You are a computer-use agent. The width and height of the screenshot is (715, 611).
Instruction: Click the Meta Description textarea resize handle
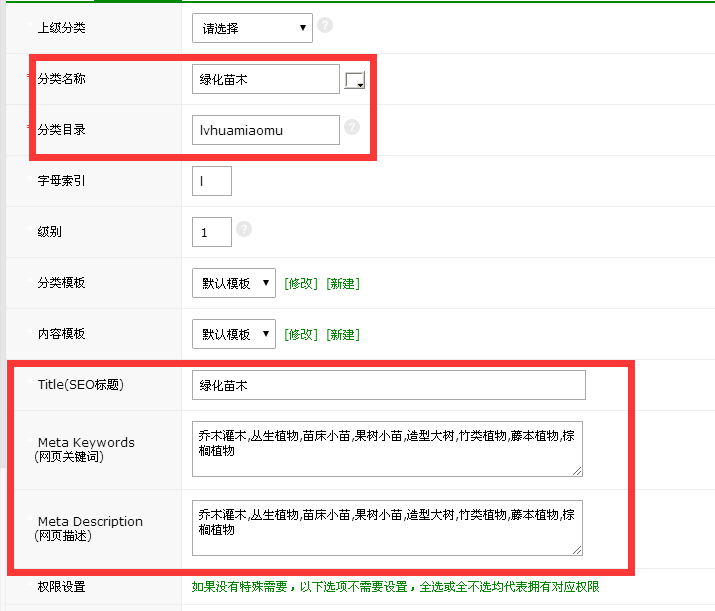coord(577,549)
